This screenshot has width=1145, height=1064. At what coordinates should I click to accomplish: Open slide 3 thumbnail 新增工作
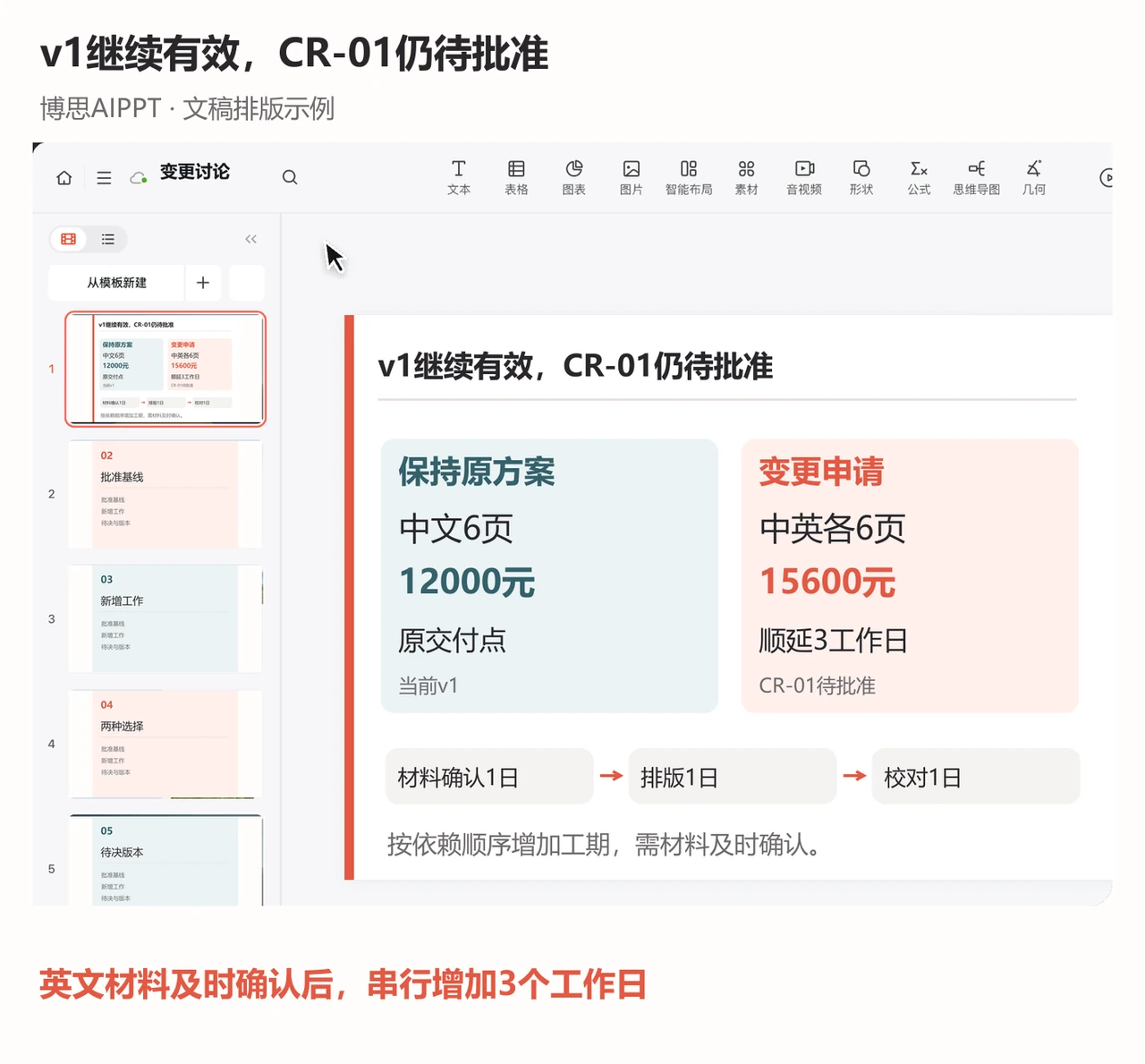(165, 618)
